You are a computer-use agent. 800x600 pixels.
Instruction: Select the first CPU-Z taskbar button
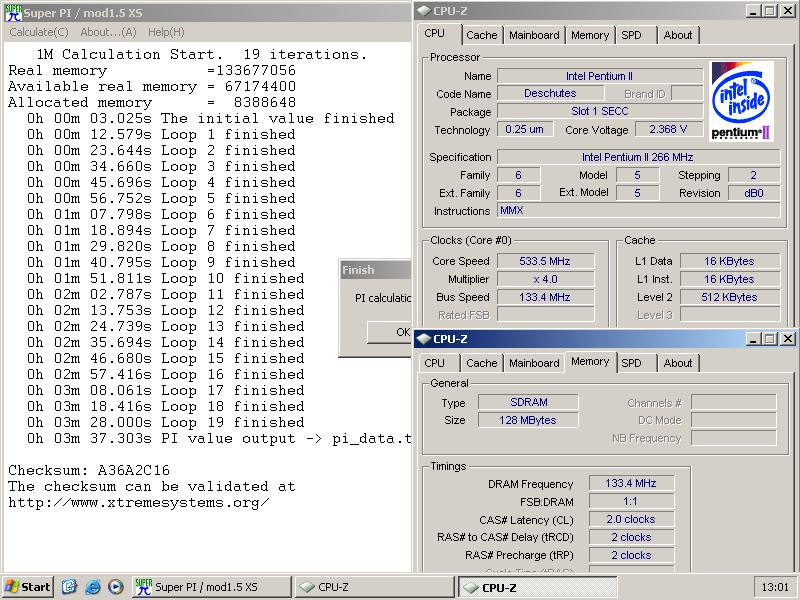pos(374,587)
